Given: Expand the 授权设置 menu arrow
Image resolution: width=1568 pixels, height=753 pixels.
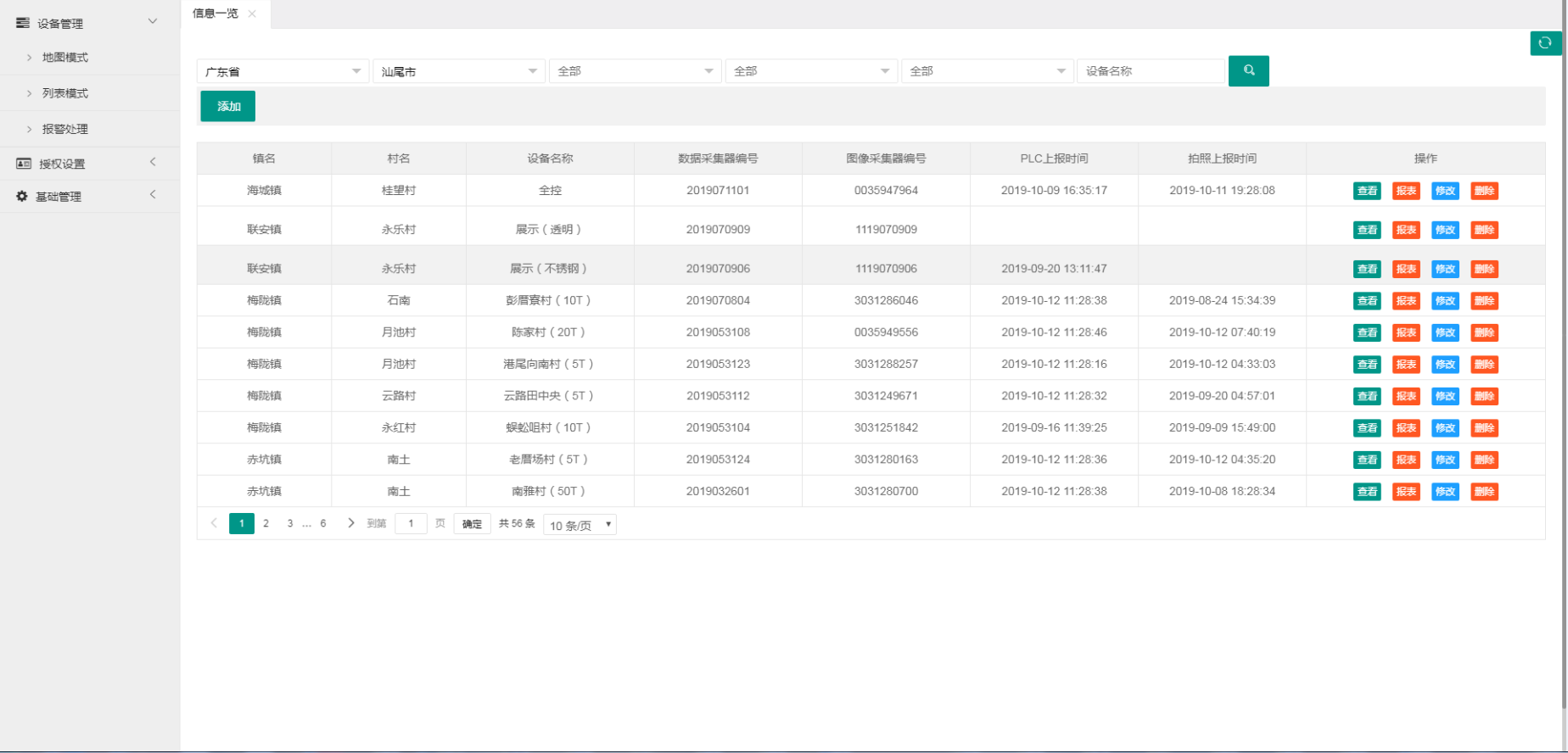Looking at the screenshot, I should tap(153, 162).
